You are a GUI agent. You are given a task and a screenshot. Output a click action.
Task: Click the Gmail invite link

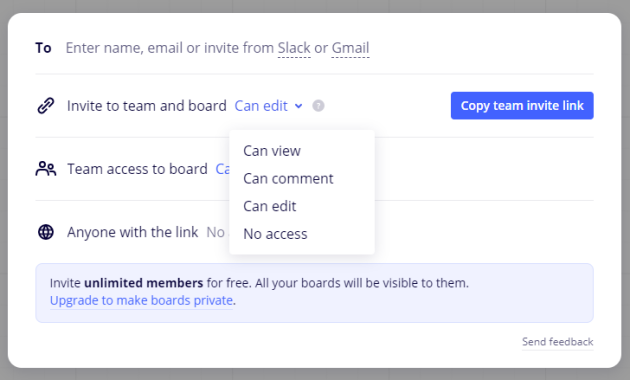coord(350,48)
